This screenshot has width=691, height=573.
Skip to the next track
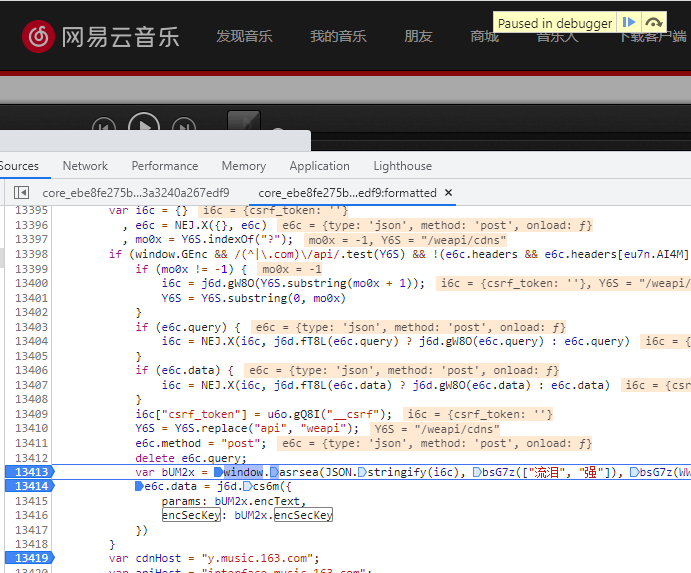(184, 126)
